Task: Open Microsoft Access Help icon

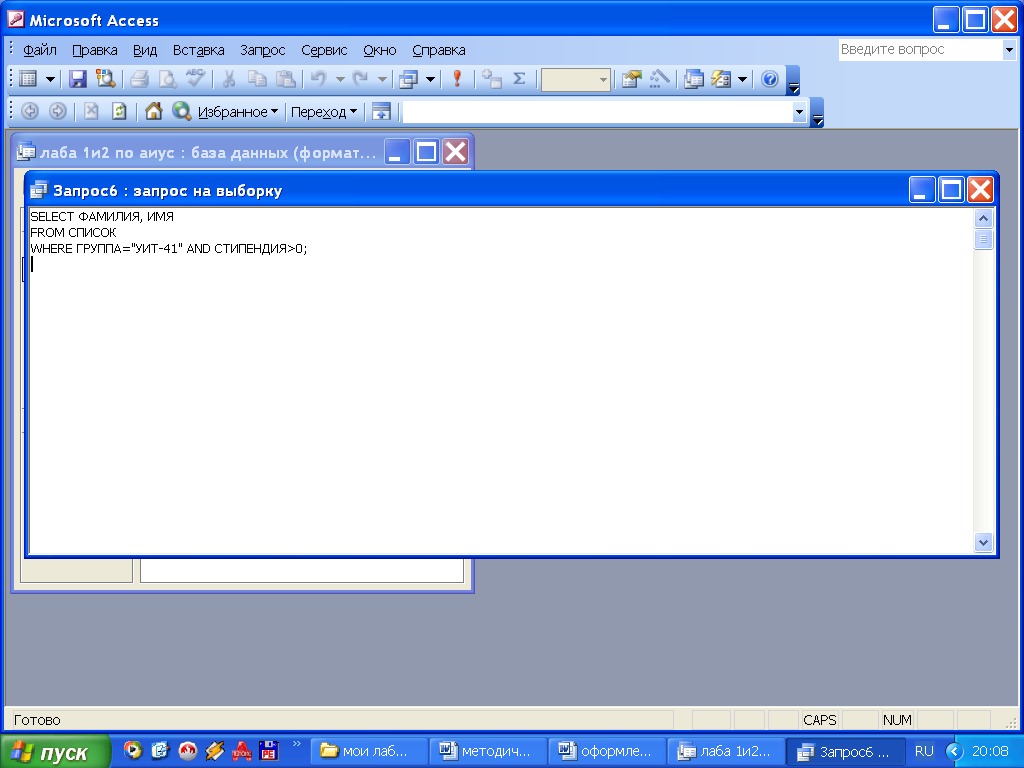Action: (770, 80)
